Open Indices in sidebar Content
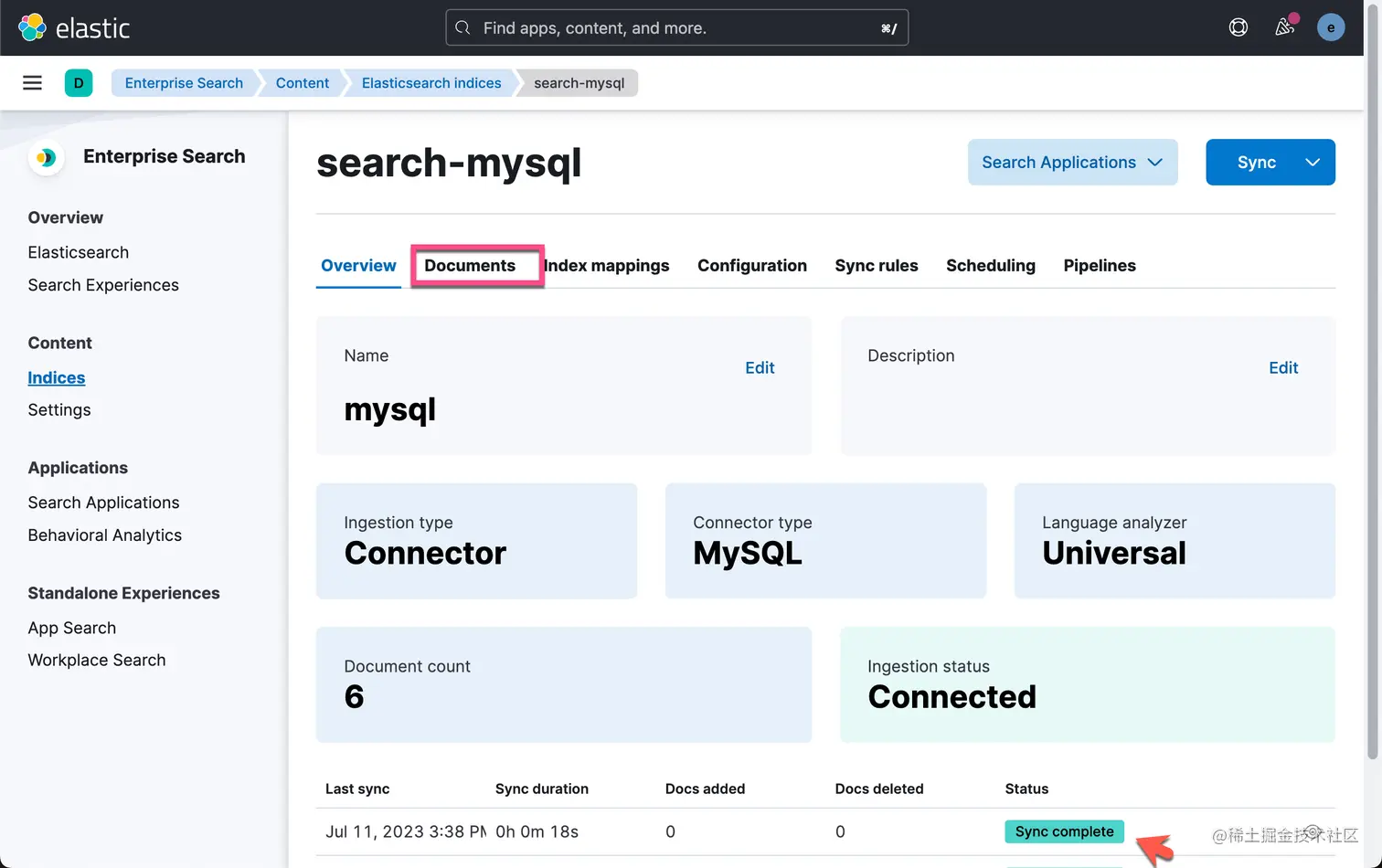 (x=57, y=377)
